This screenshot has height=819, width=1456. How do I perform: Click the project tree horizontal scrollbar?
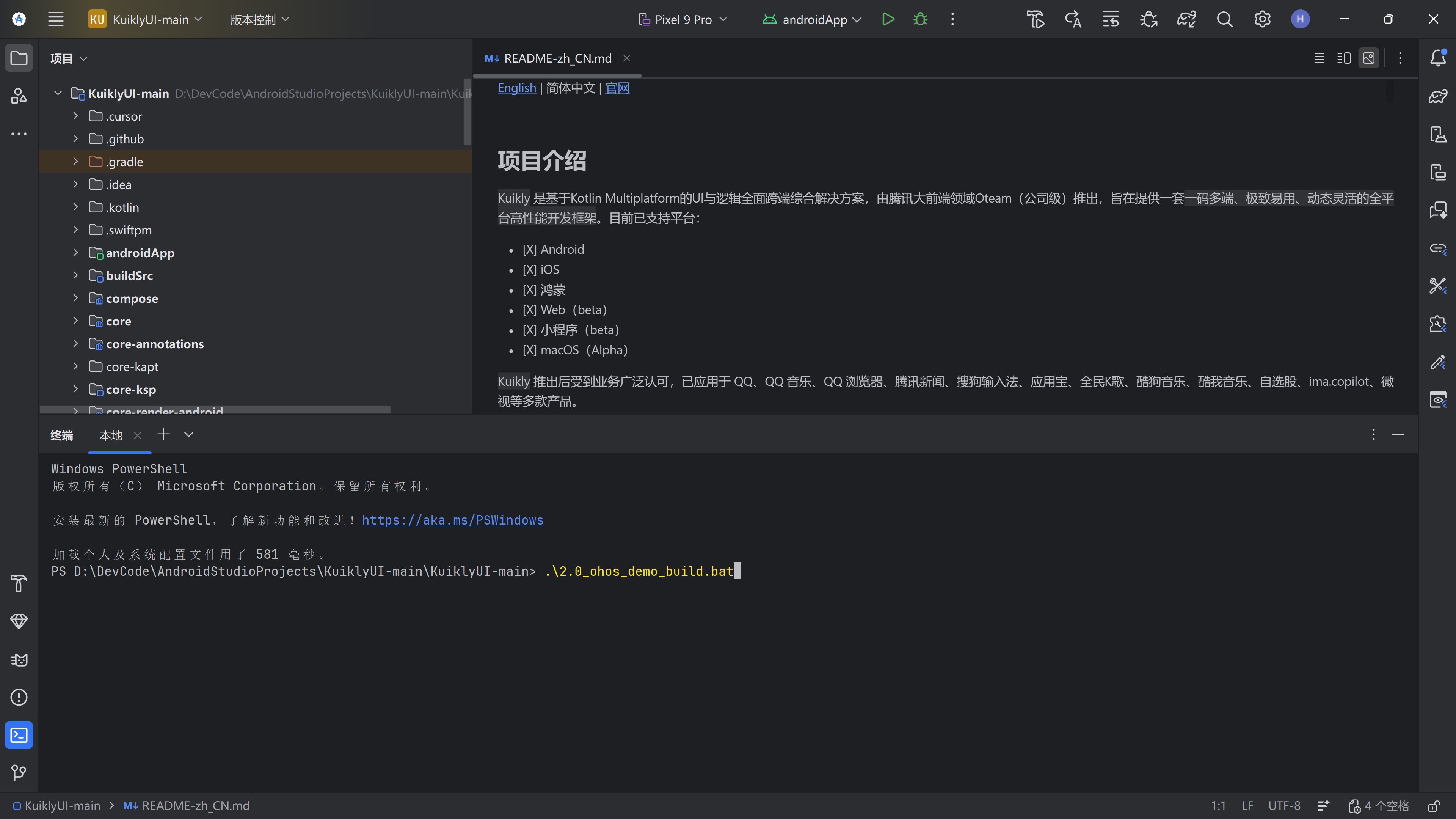coord(215,409)
